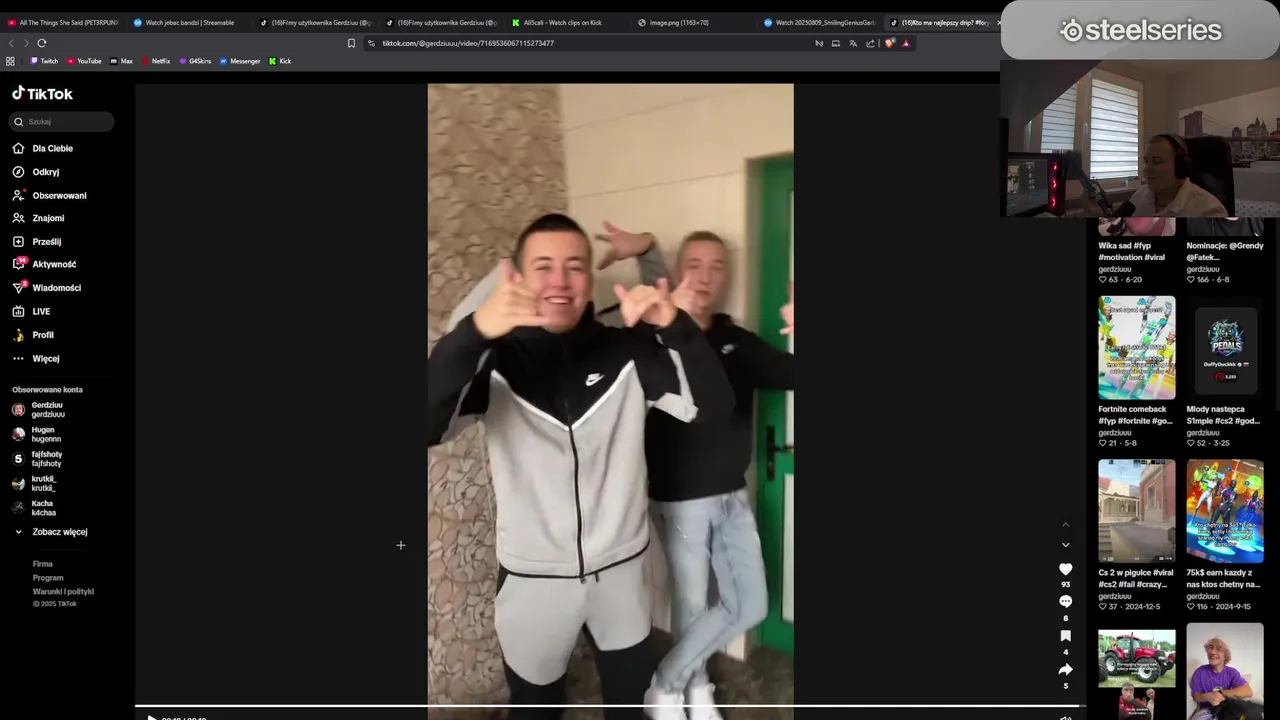Click the share icon in the address bar
Viewport: 1280px width, 720px height.
[870, 43]
